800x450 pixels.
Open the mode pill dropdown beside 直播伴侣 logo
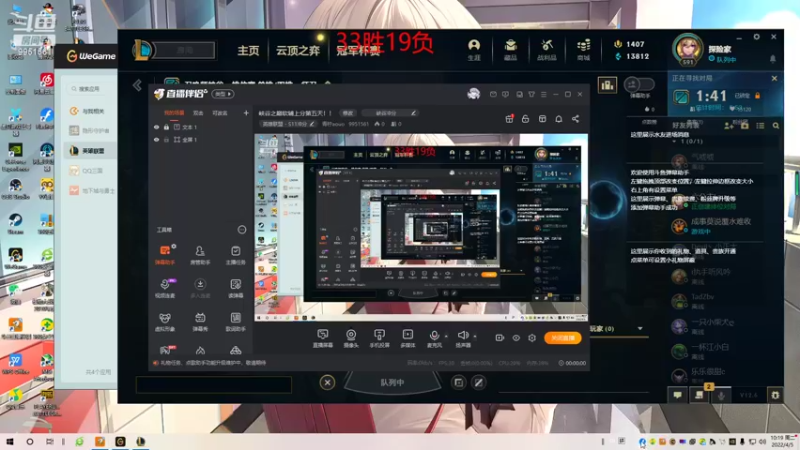coord(223,94)
